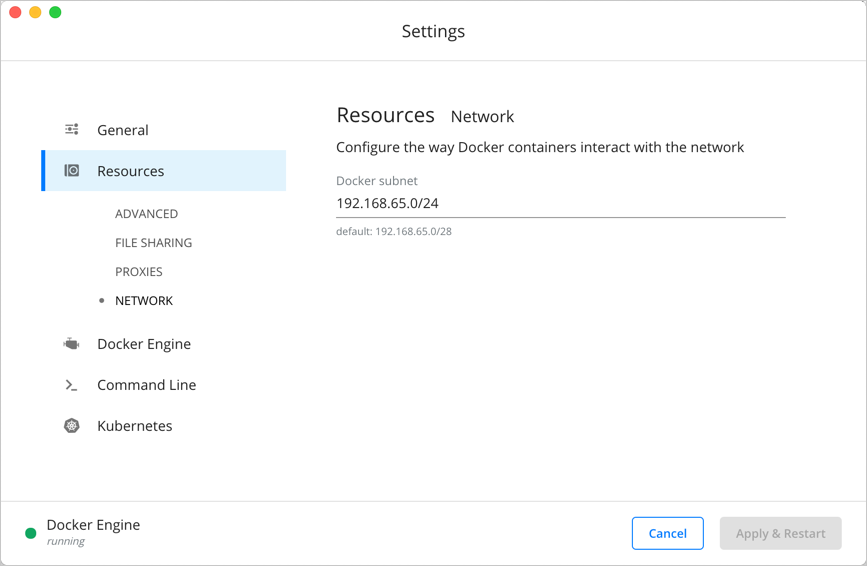867x566 pixels.
Task: Click the Docker Engine running status text
Action: [93, 532]
